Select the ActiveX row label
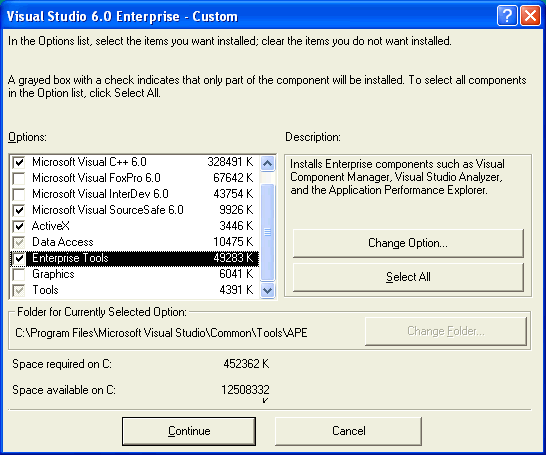 51,226
